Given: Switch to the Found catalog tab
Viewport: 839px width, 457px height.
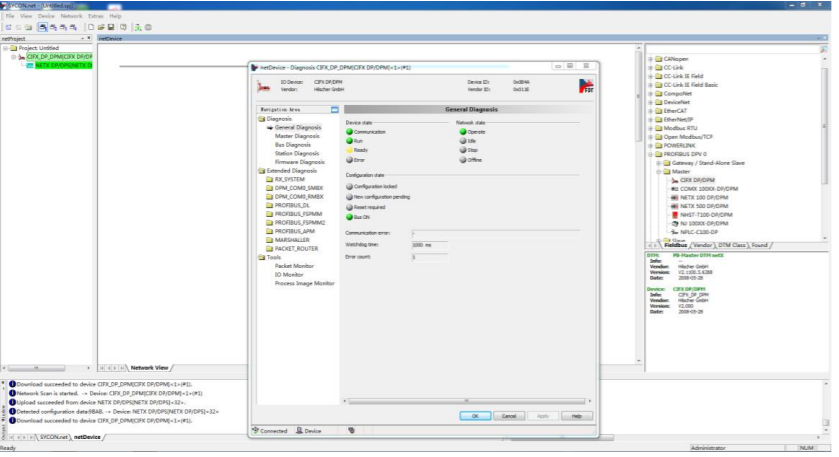Looking at the screenshot, I should pyautogui.click(x=759, y=245).
